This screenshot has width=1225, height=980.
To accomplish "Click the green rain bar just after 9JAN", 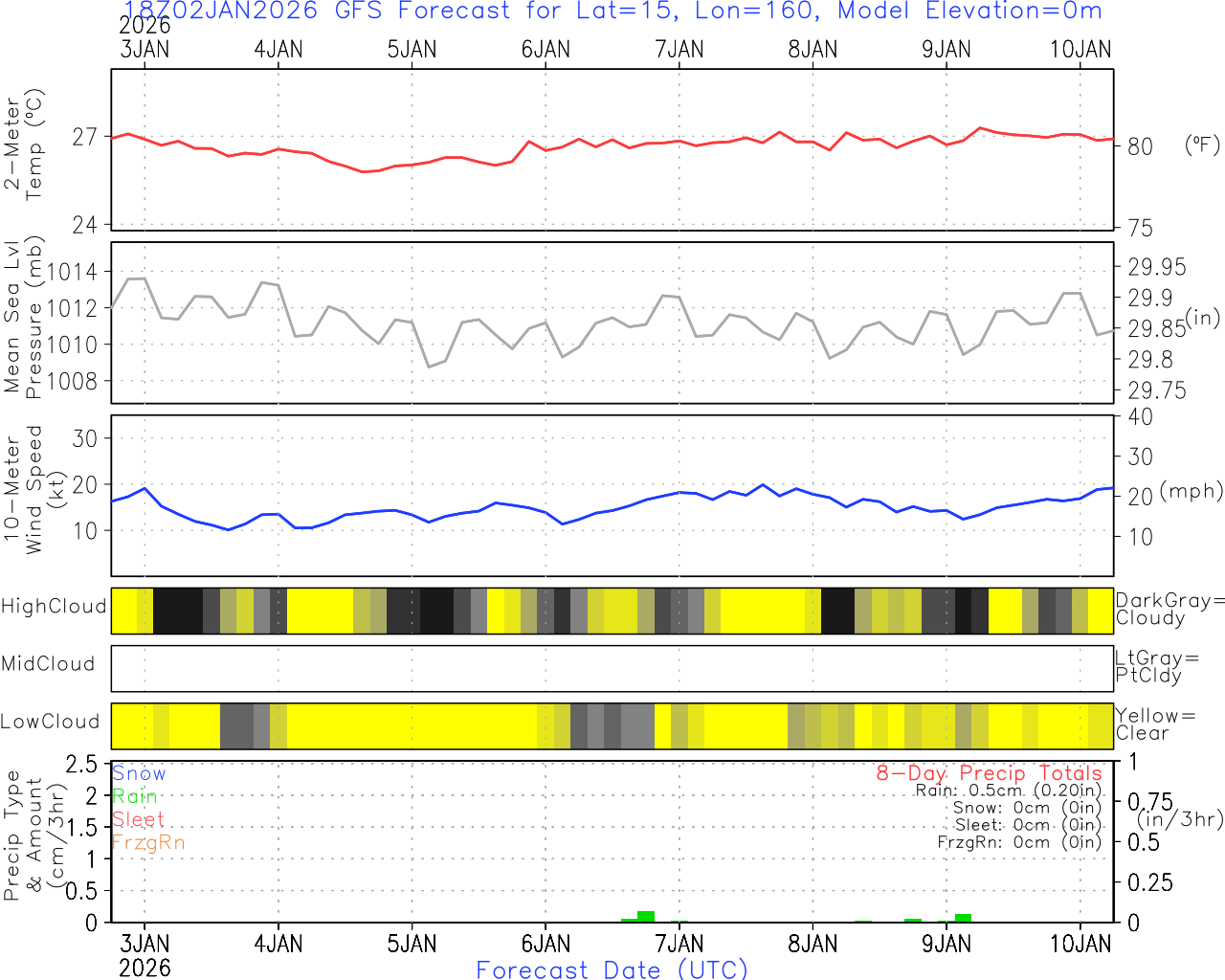I will click(963, 918).
